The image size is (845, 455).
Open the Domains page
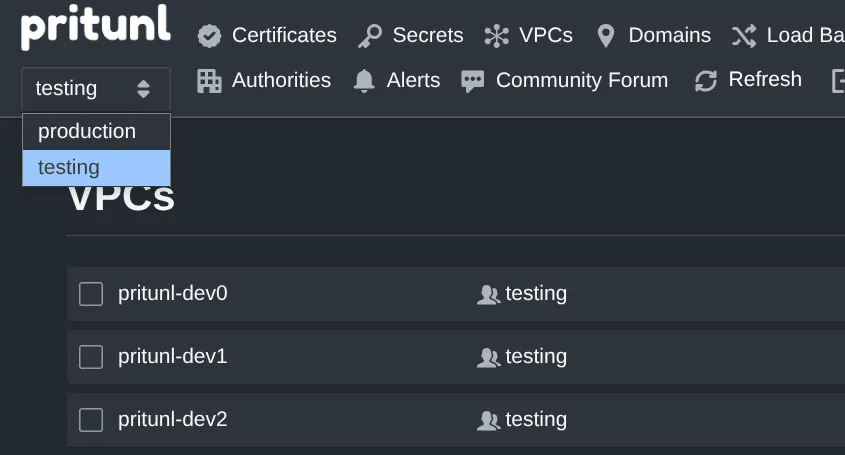669,36
